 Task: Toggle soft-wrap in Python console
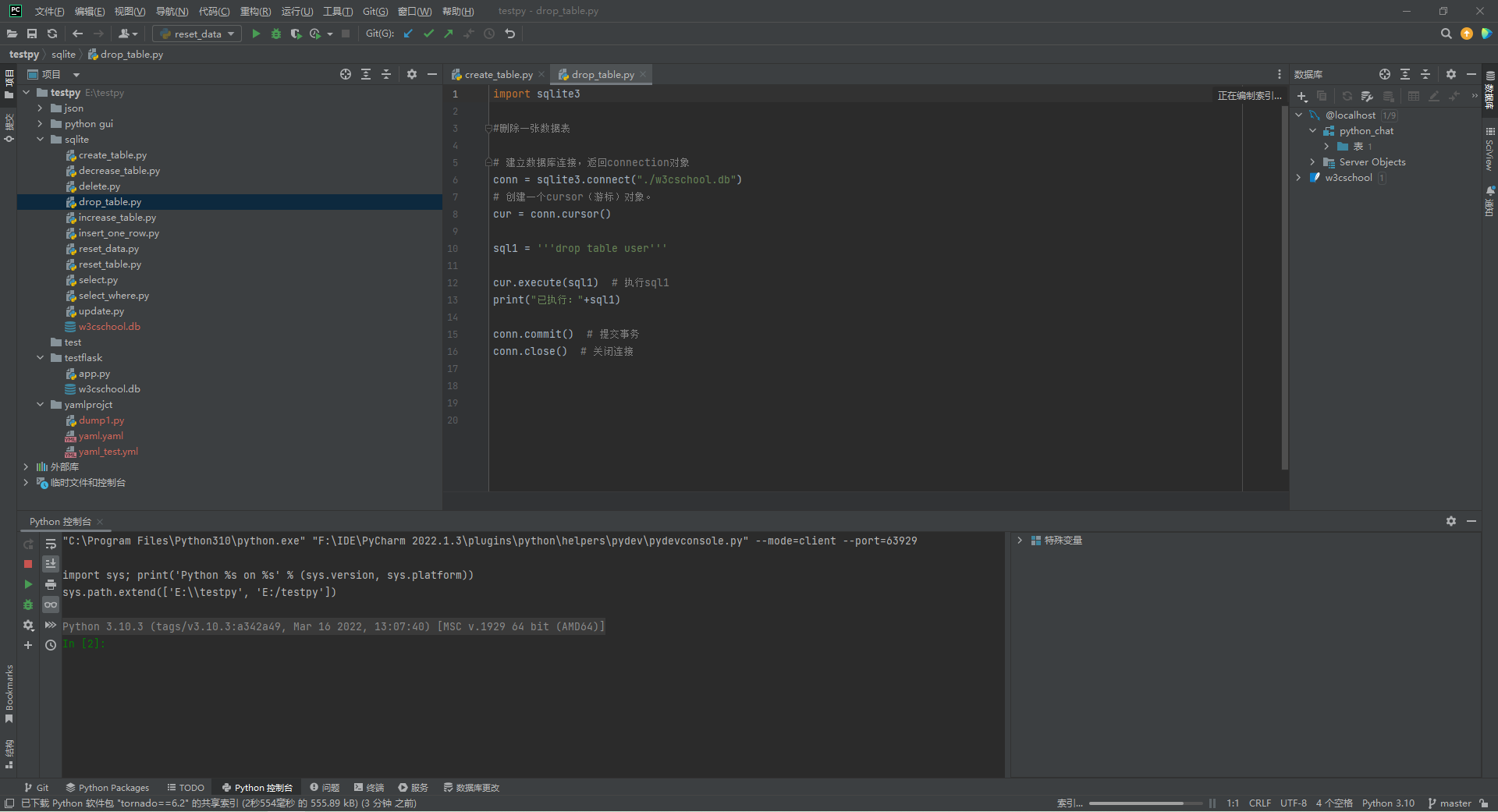tap(51, 544)
